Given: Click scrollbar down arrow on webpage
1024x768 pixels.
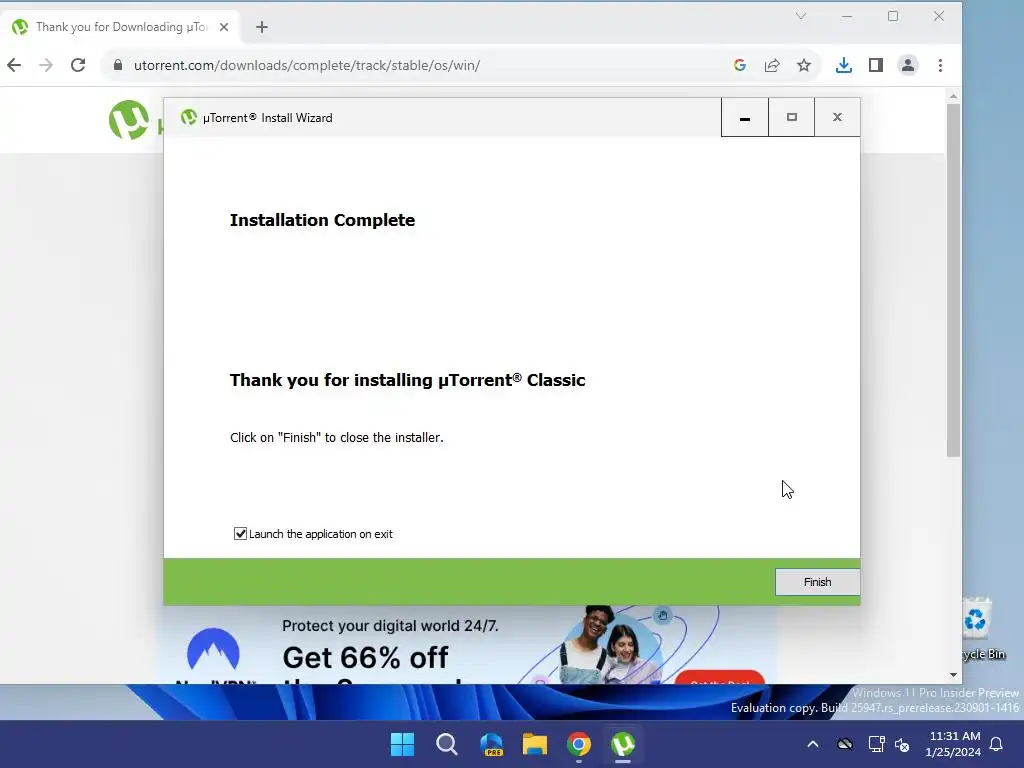Looking at the screenshot, I should (953, 675).
